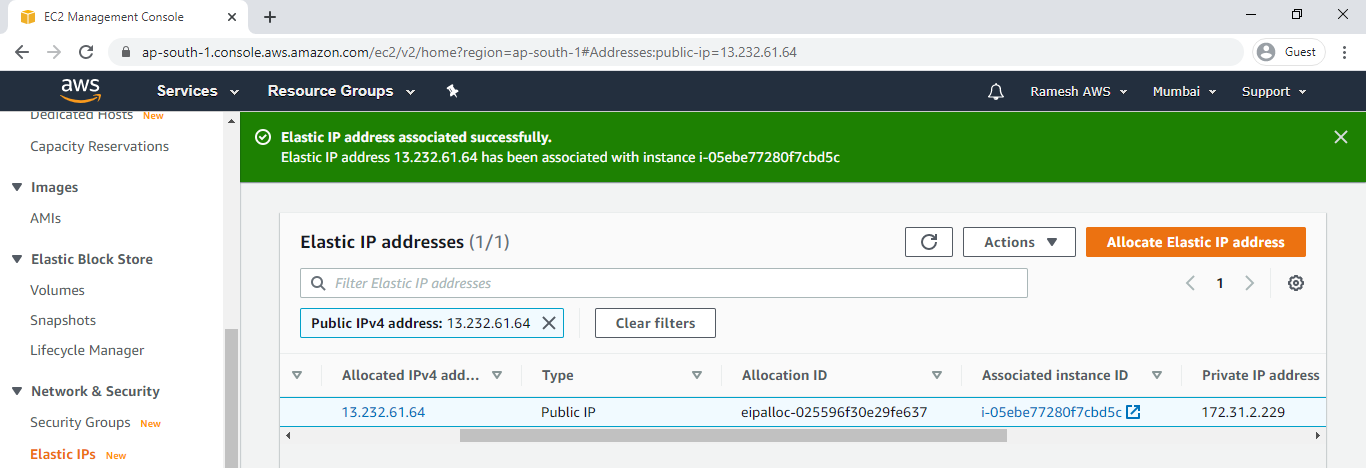Open the notifications bell

995,92
